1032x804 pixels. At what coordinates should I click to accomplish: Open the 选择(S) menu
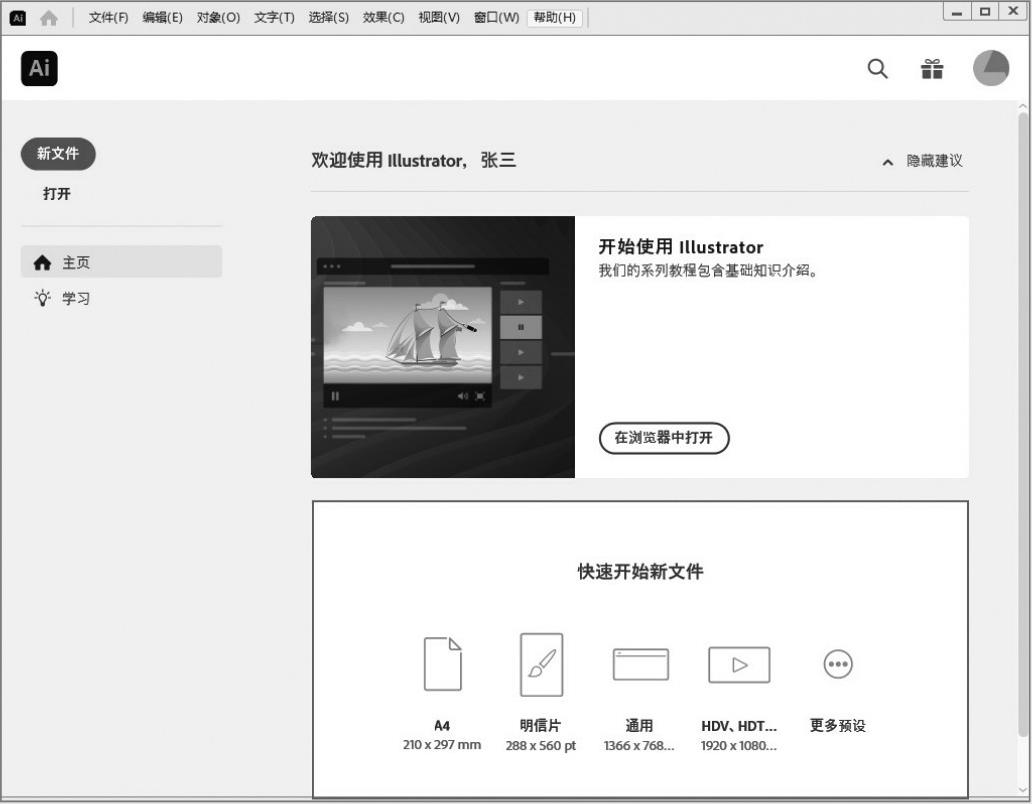(328, 18)
